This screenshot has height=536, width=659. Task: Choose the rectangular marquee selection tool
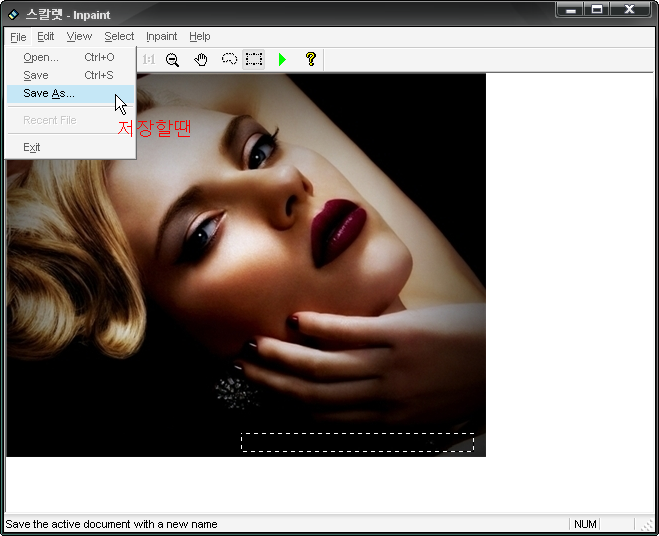(254, 60)
